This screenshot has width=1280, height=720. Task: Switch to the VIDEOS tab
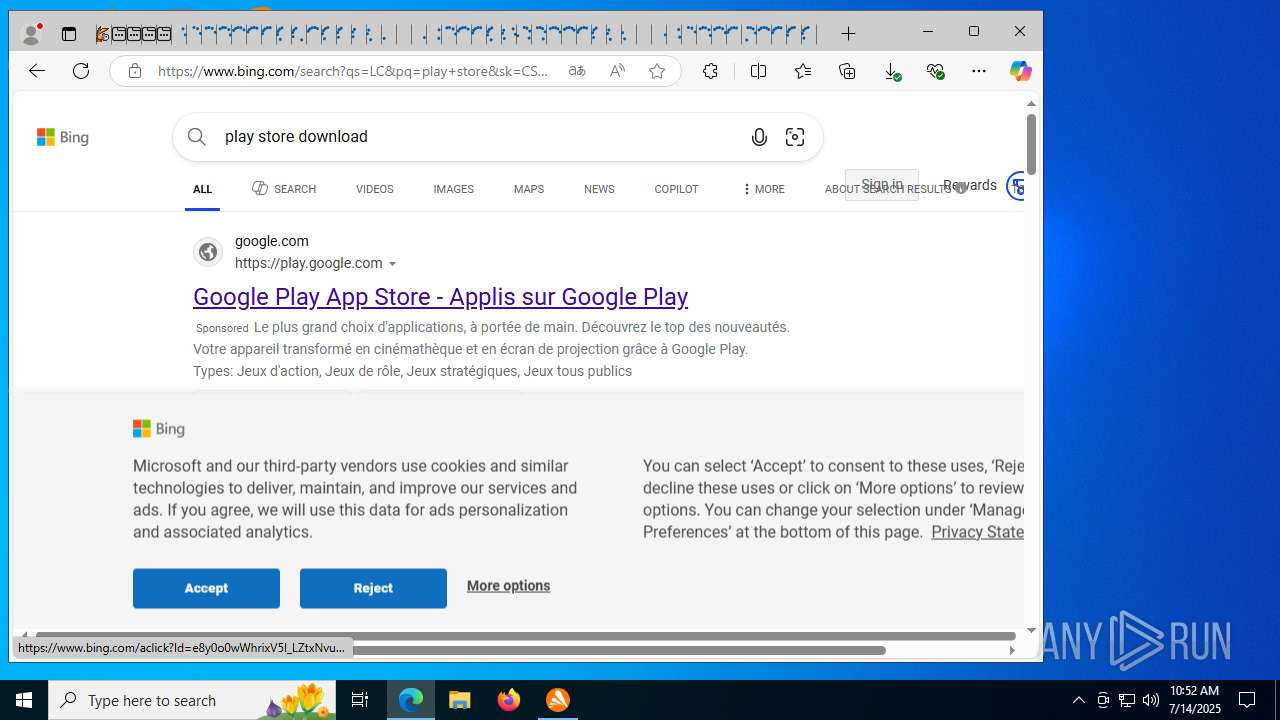click(x=375, y=189)
